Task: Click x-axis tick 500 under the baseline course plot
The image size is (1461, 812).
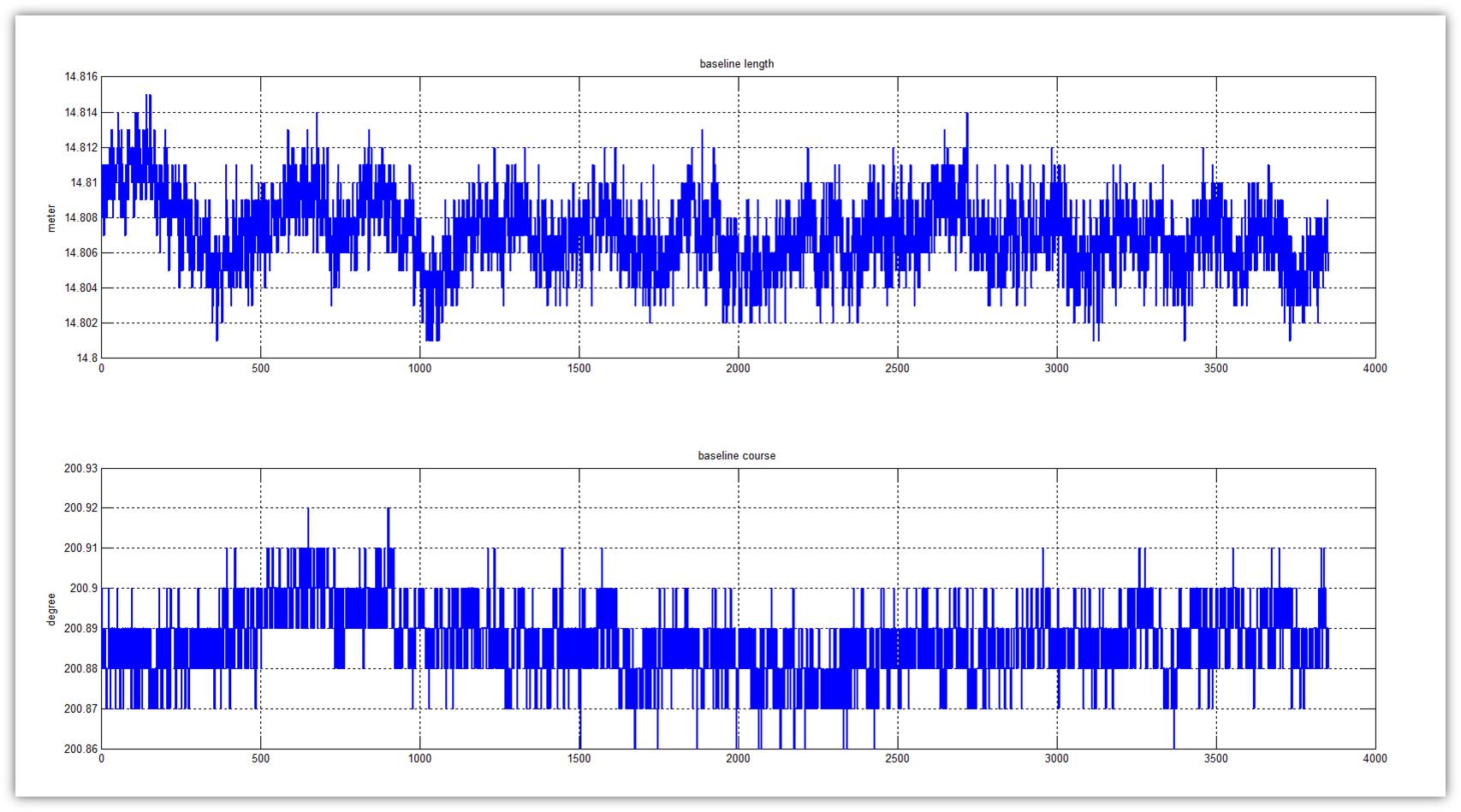Action: (260, 759)
